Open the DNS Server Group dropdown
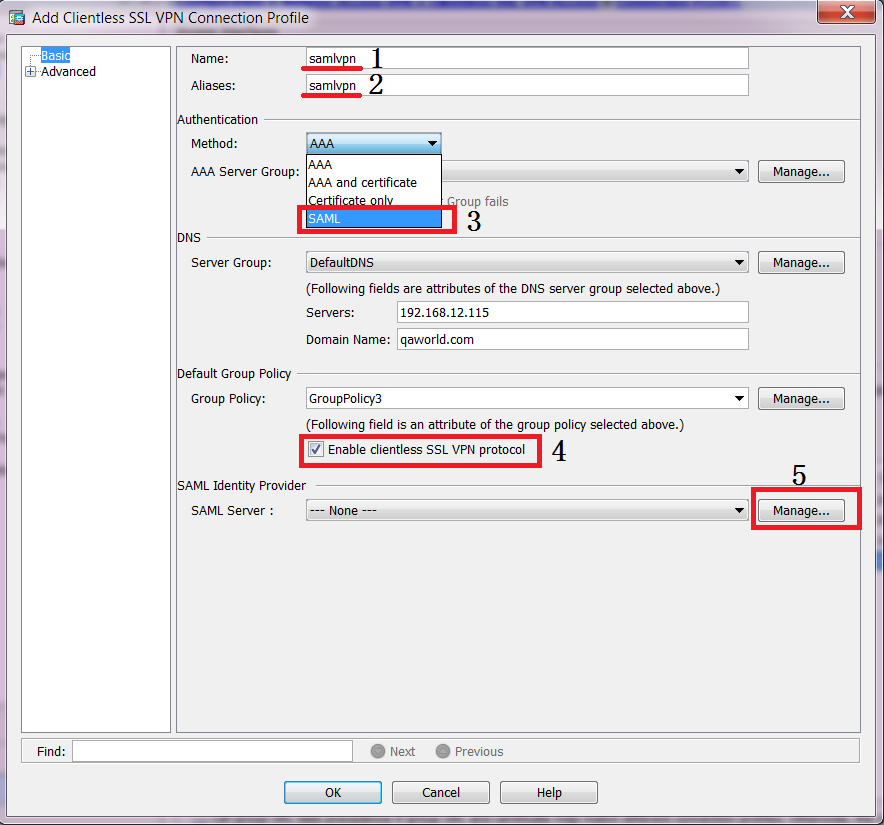The height and width of the screenshot is (825, 884). point(739,263)
